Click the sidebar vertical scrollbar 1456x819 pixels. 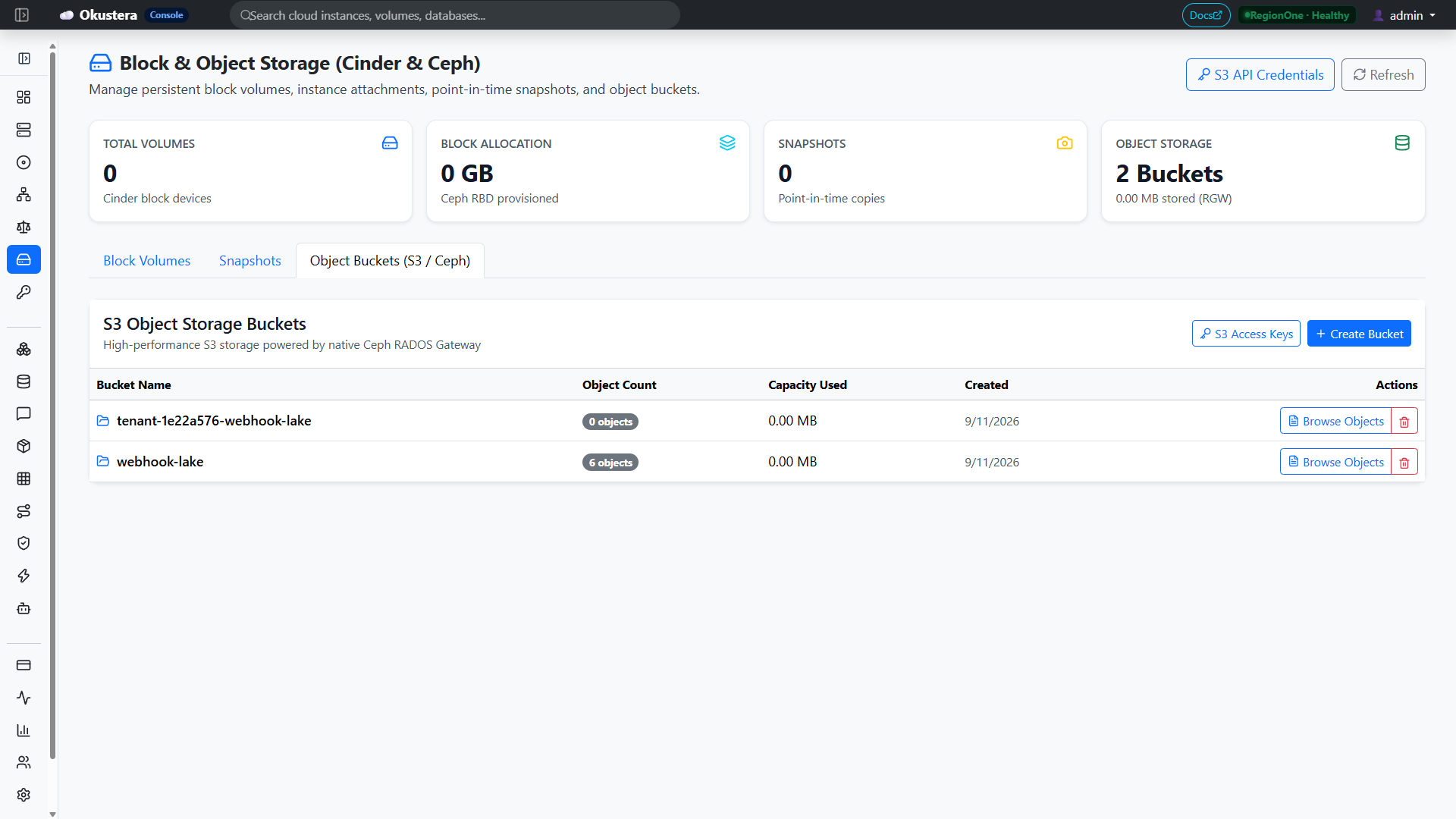coord(52,406)
